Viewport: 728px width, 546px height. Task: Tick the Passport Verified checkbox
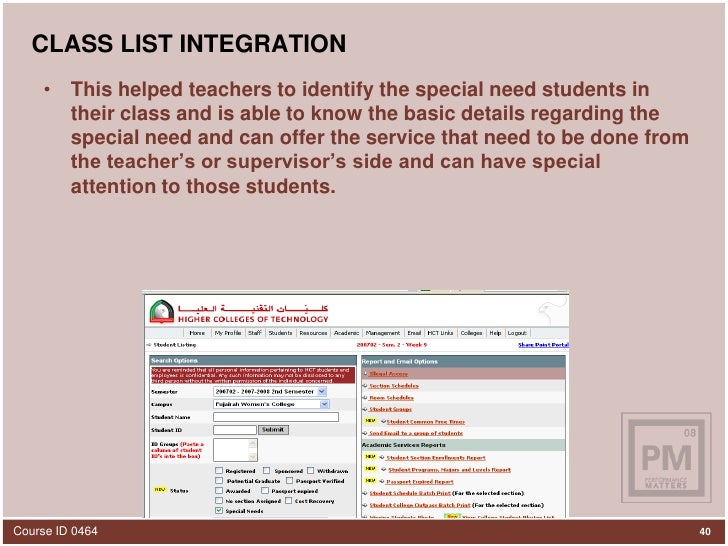click(x=290, y=481)
